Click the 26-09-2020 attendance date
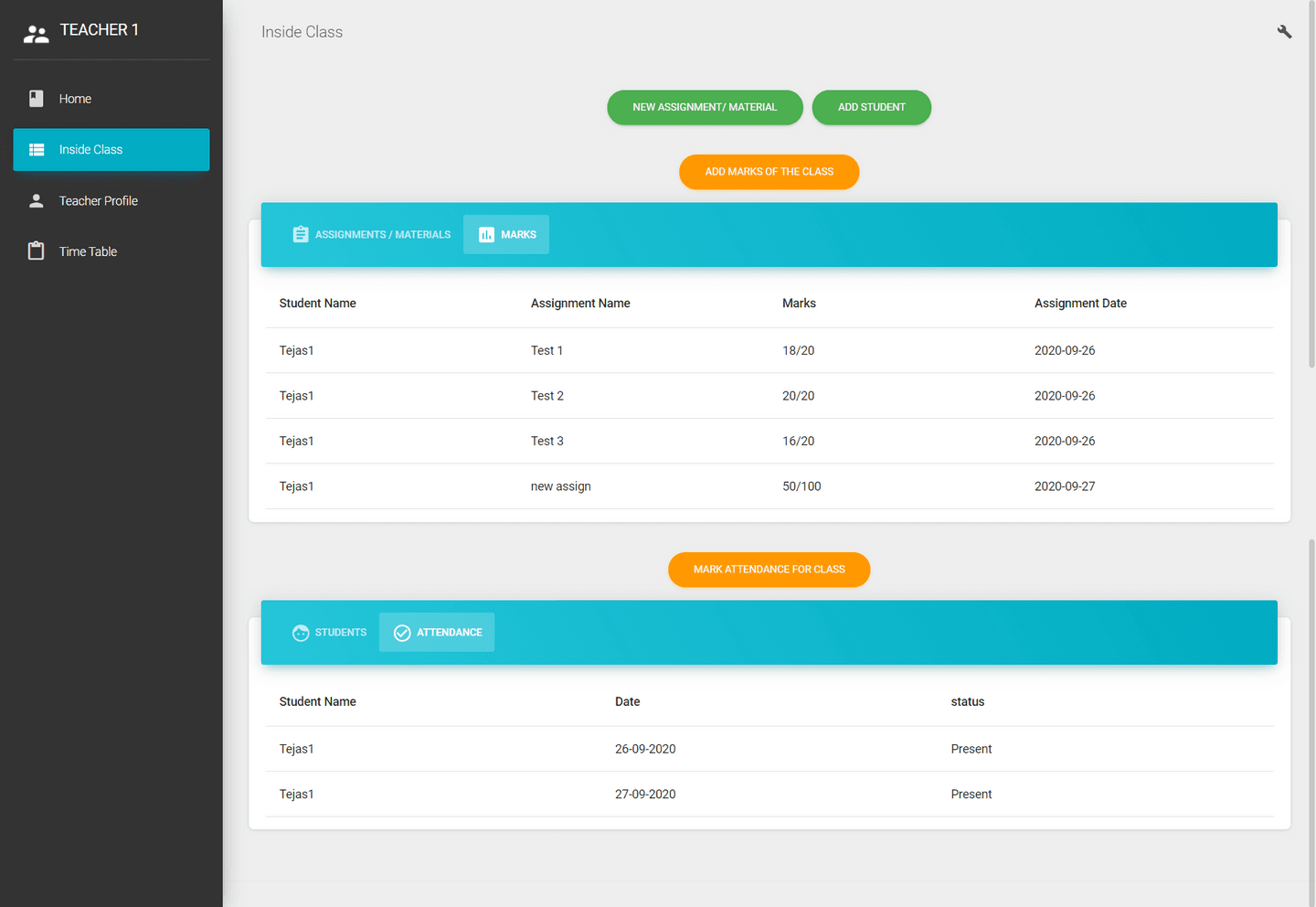Viewport: 1316px width, 907px height. pyautogui.click(x=645, y=750)
